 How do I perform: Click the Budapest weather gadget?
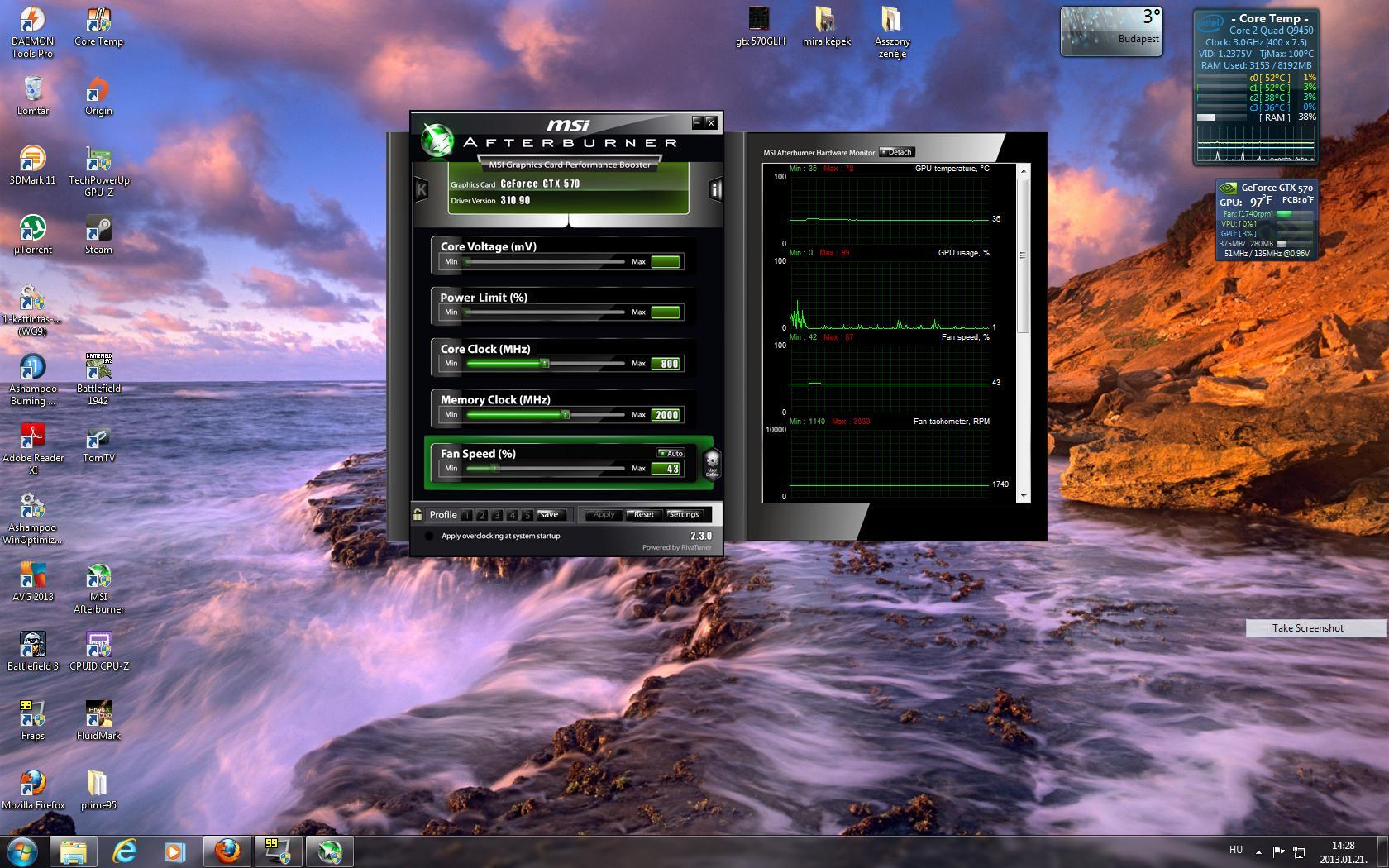pos(1111,31)
